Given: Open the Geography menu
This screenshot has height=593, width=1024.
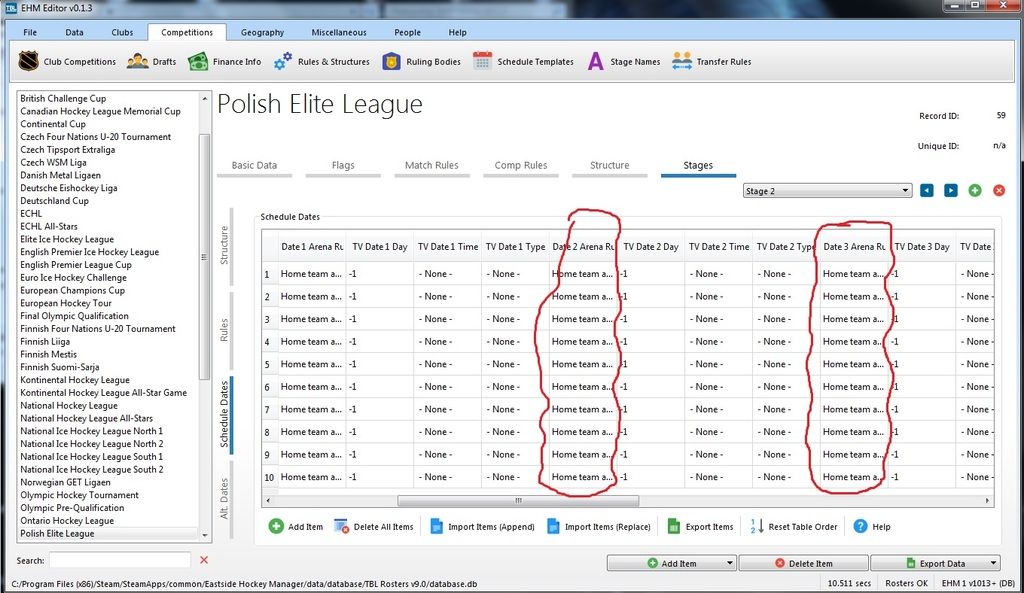Looking at the screenshot, I should coord(263,32).
